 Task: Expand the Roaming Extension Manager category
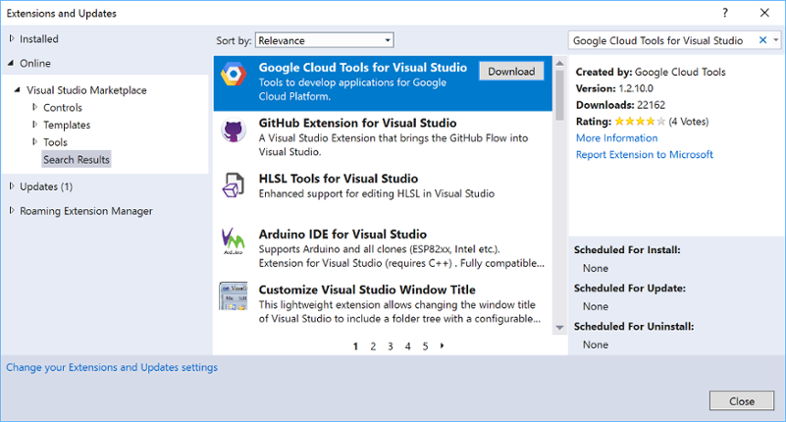tap(12, 210)
